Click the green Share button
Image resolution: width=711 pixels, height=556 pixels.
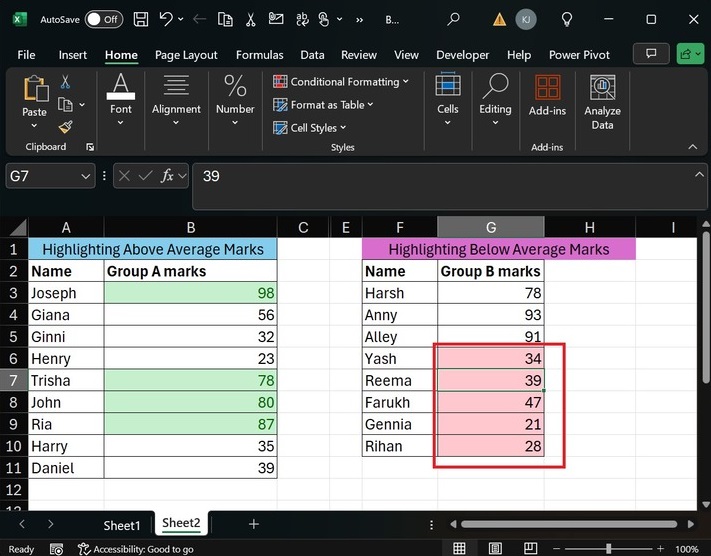point(690,54)
